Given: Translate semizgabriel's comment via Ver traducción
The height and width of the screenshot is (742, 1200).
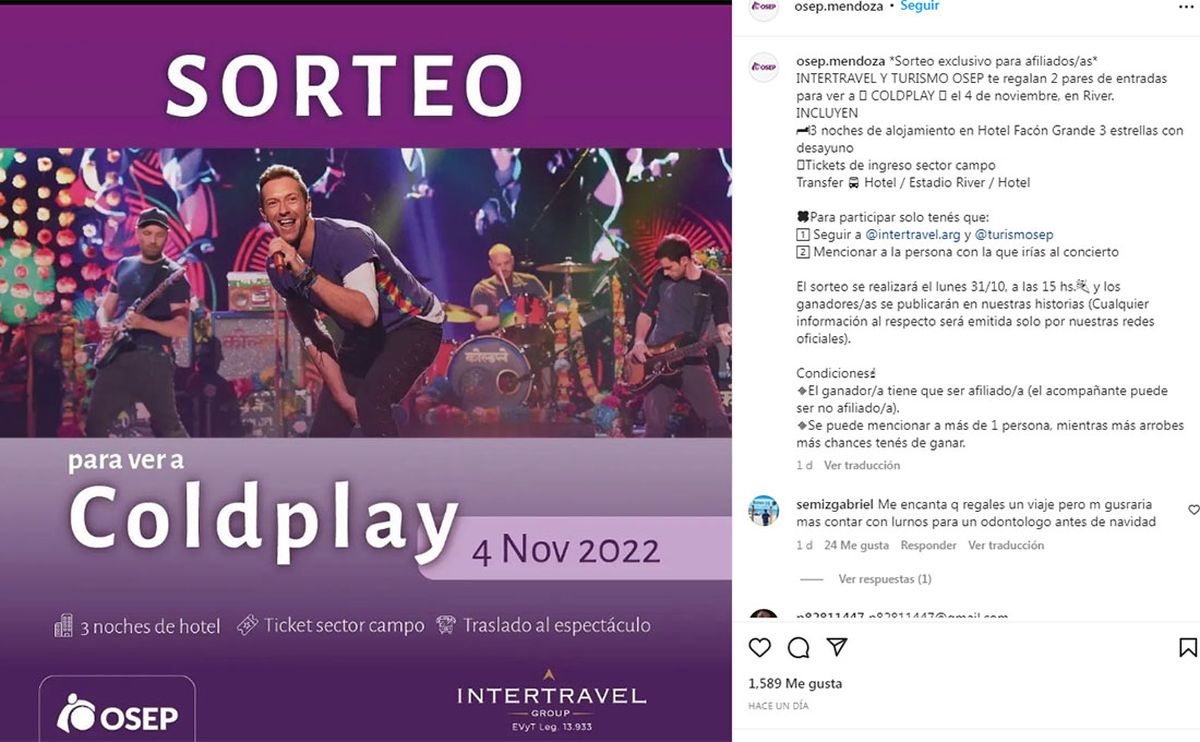Looking at the screenshot, I should pyautogui.click(x=1006, y=545).
